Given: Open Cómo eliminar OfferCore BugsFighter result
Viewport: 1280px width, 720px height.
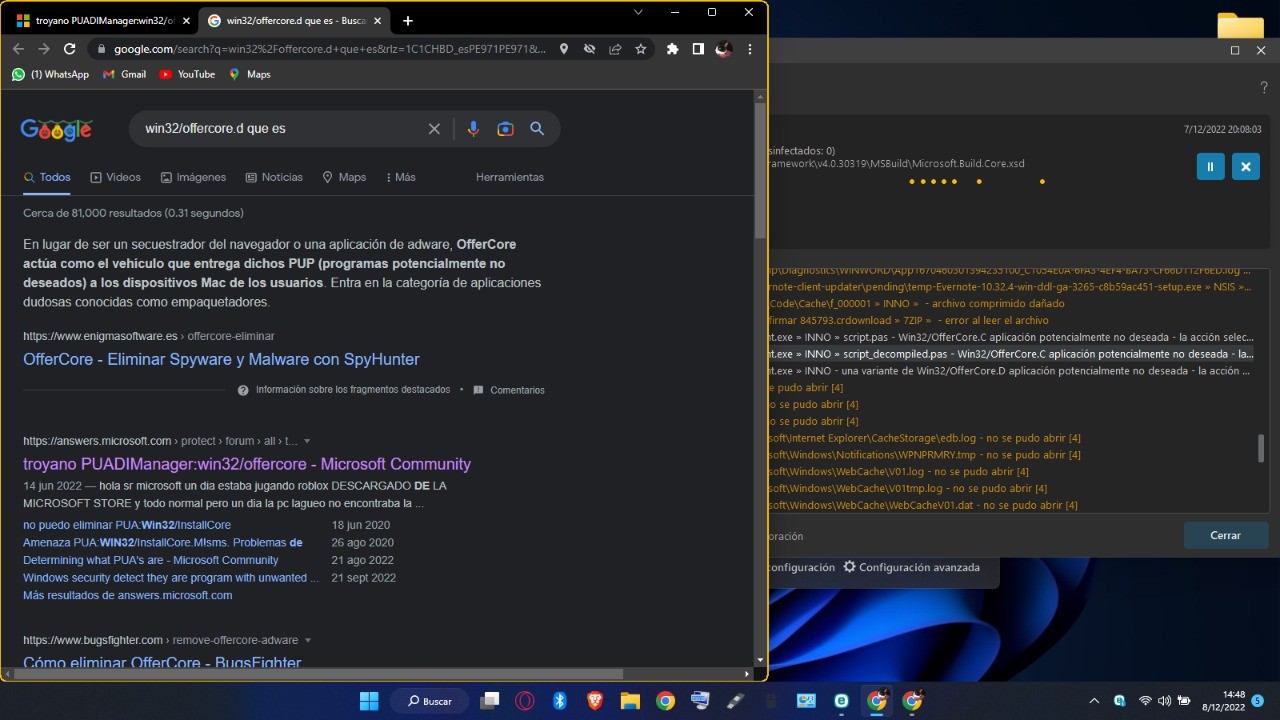Looking at the screenshot, I should [162, 663].
